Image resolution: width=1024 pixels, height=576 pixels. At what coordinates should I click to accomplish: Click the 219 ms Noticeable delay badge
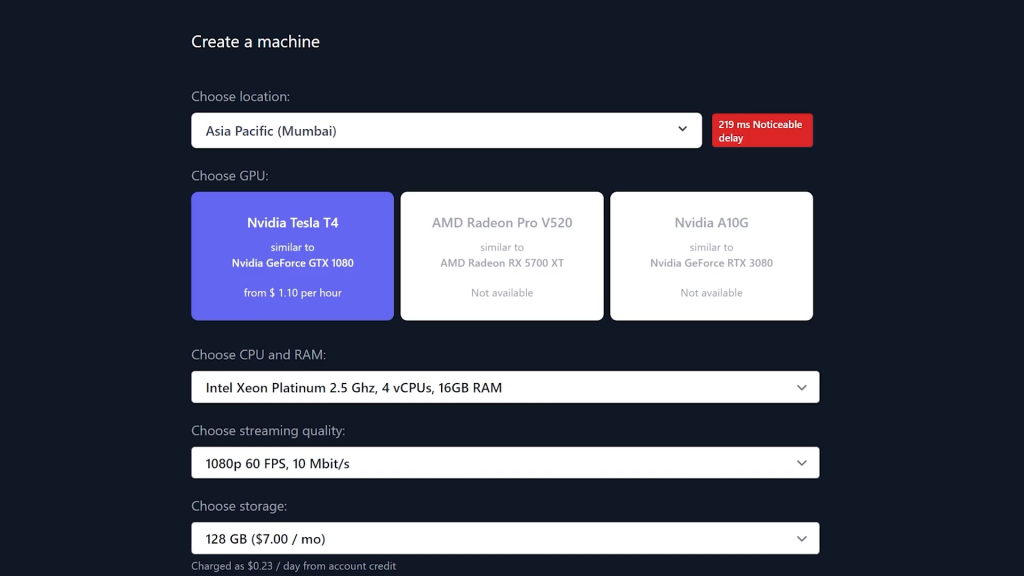coord(762,131)
